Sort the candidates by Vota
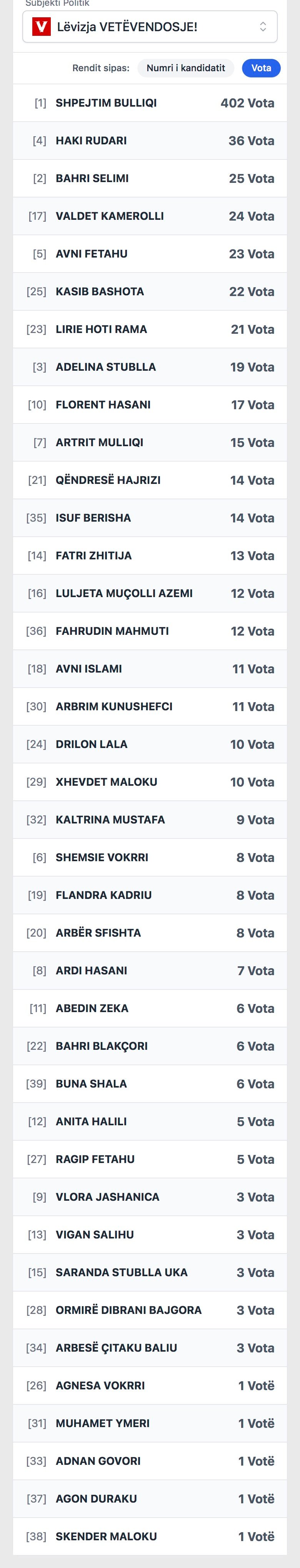This screenshot has height=1568, width=300. click(261, 68)
